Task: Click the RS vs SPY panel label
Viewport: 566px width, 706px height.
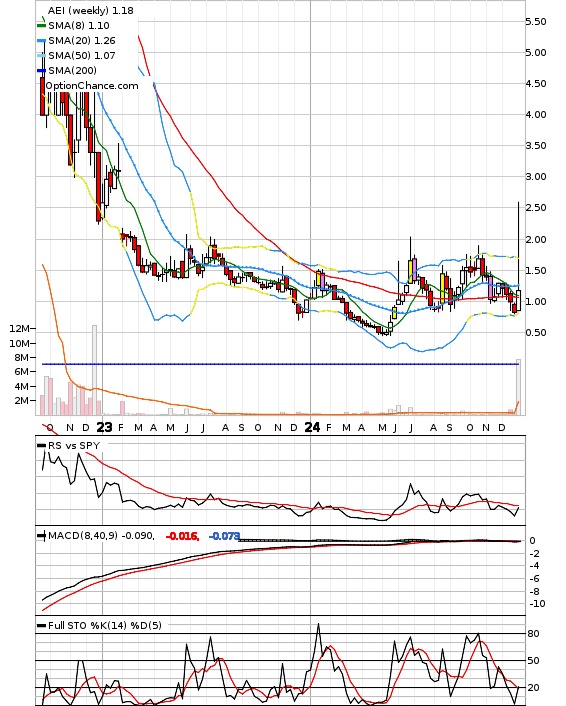Action: coord(74,445)
